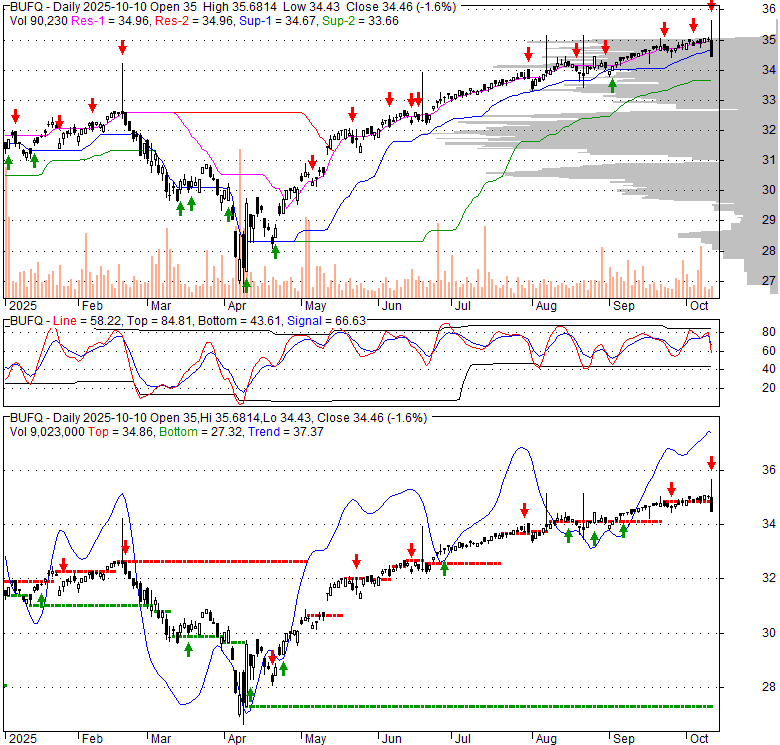Click the green arrow under the April low in the bottom chart

(251, 696)
